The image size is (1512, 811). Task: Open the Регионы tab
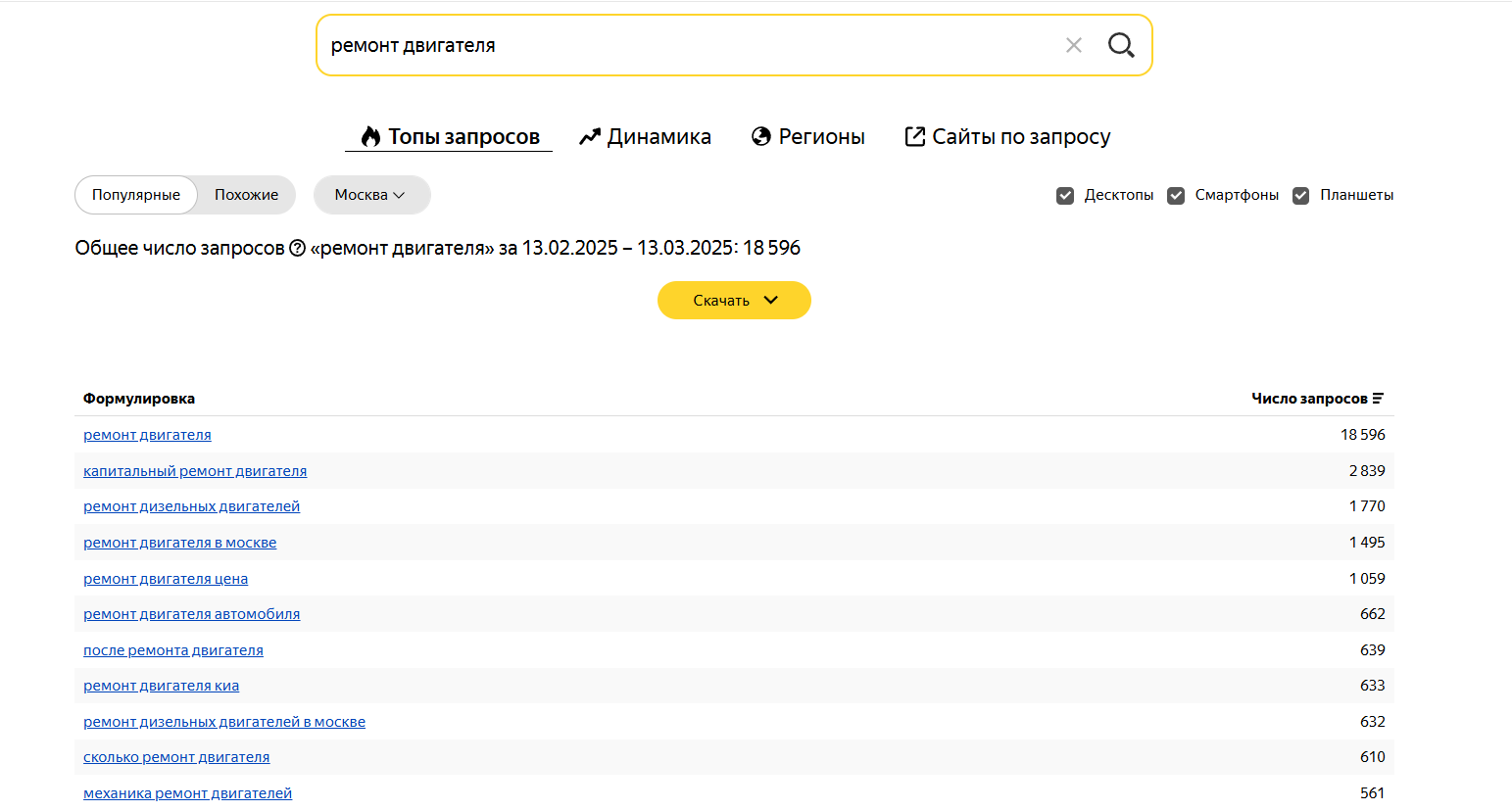pyautogui.click(x=808, y=137)
